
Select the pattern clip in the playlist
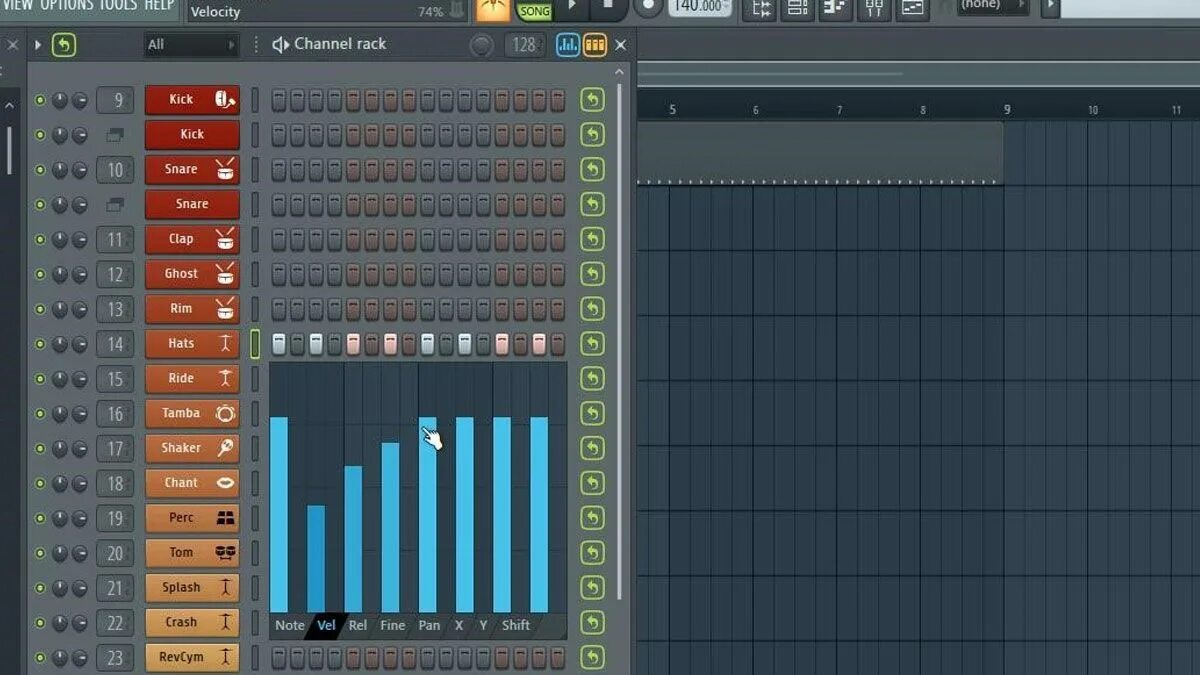coord(820,154)
